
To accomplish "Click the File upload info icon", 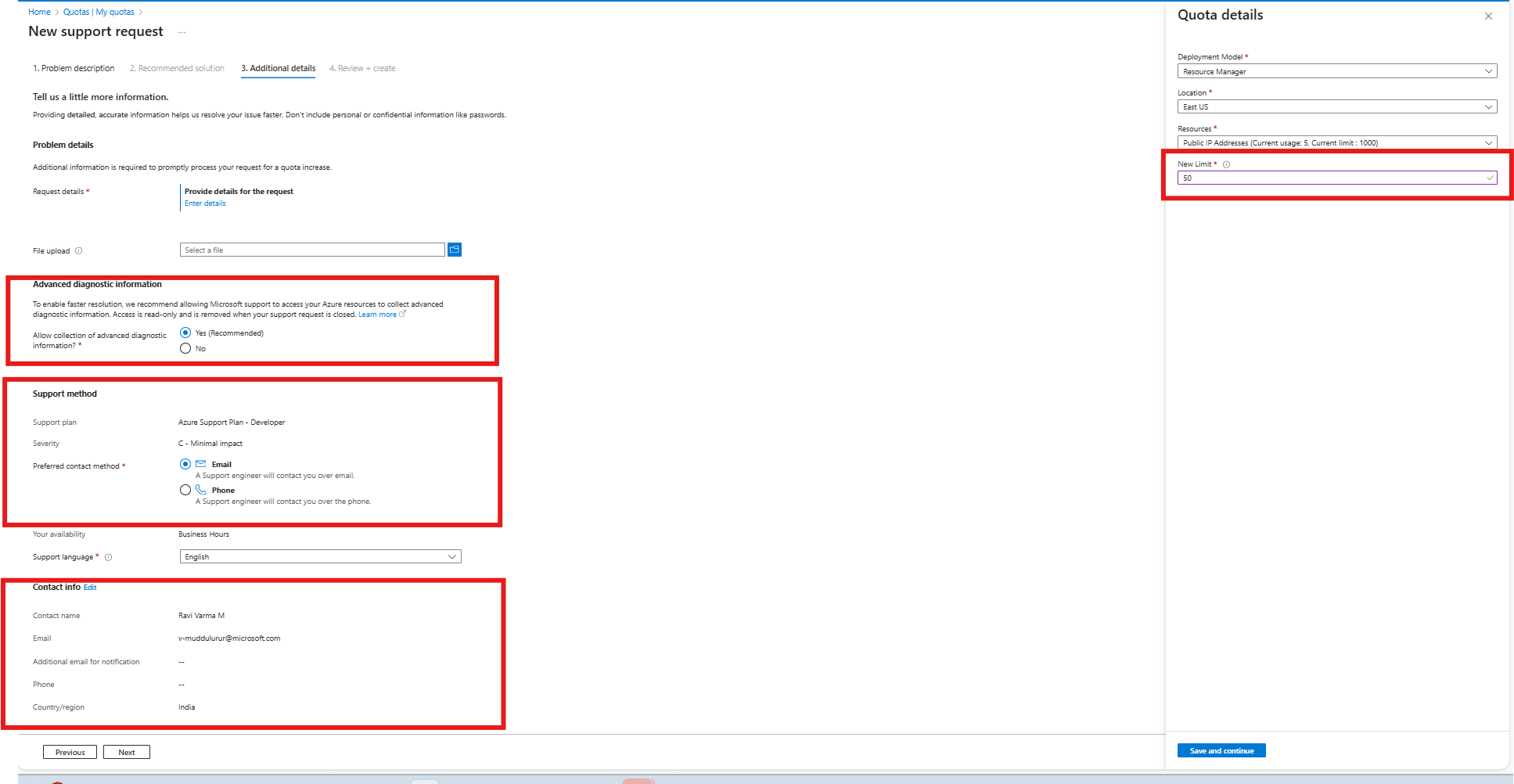I will pos(78,251).
